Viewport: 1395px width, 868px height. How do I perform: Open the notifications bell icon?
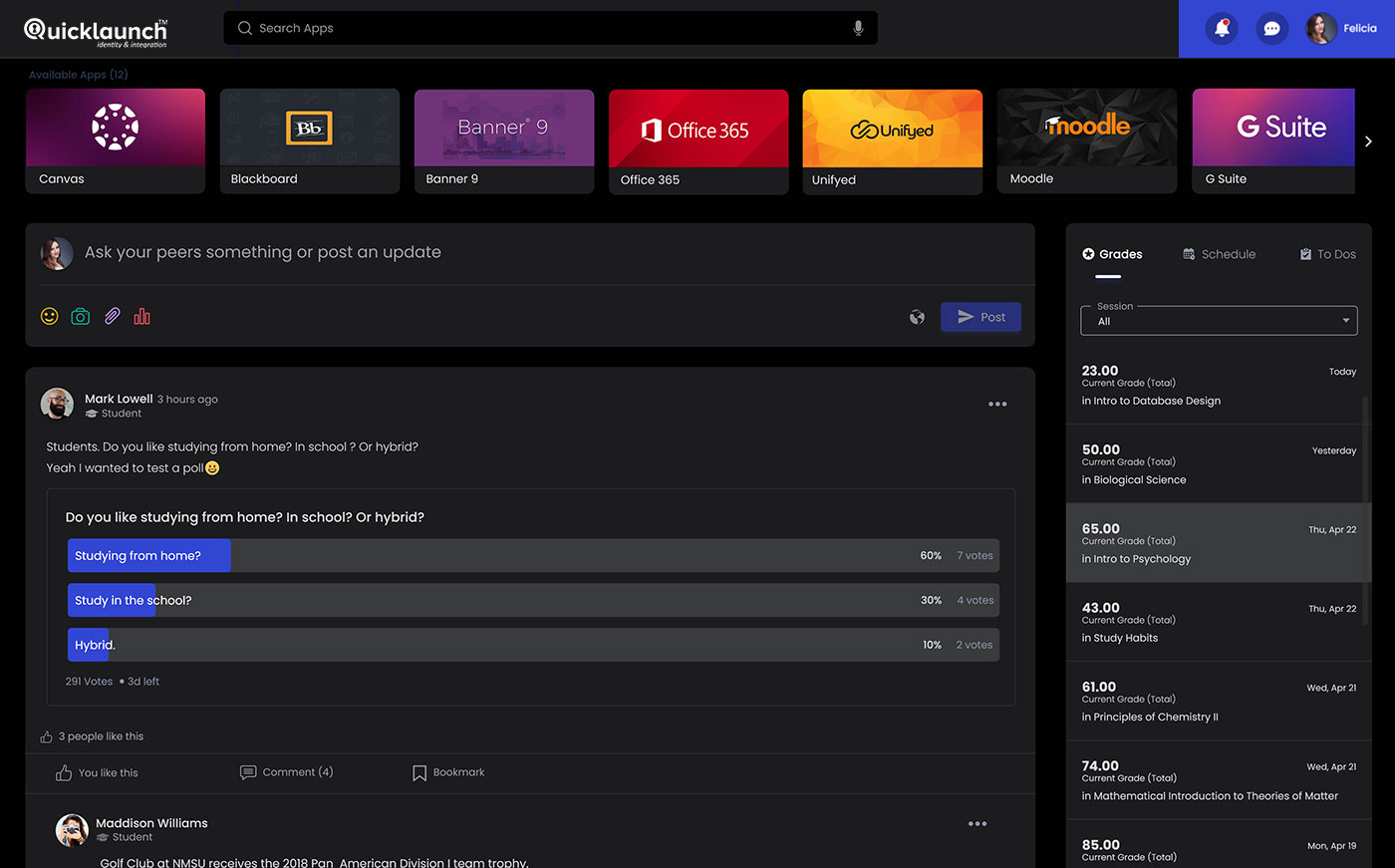point(1222,29)
